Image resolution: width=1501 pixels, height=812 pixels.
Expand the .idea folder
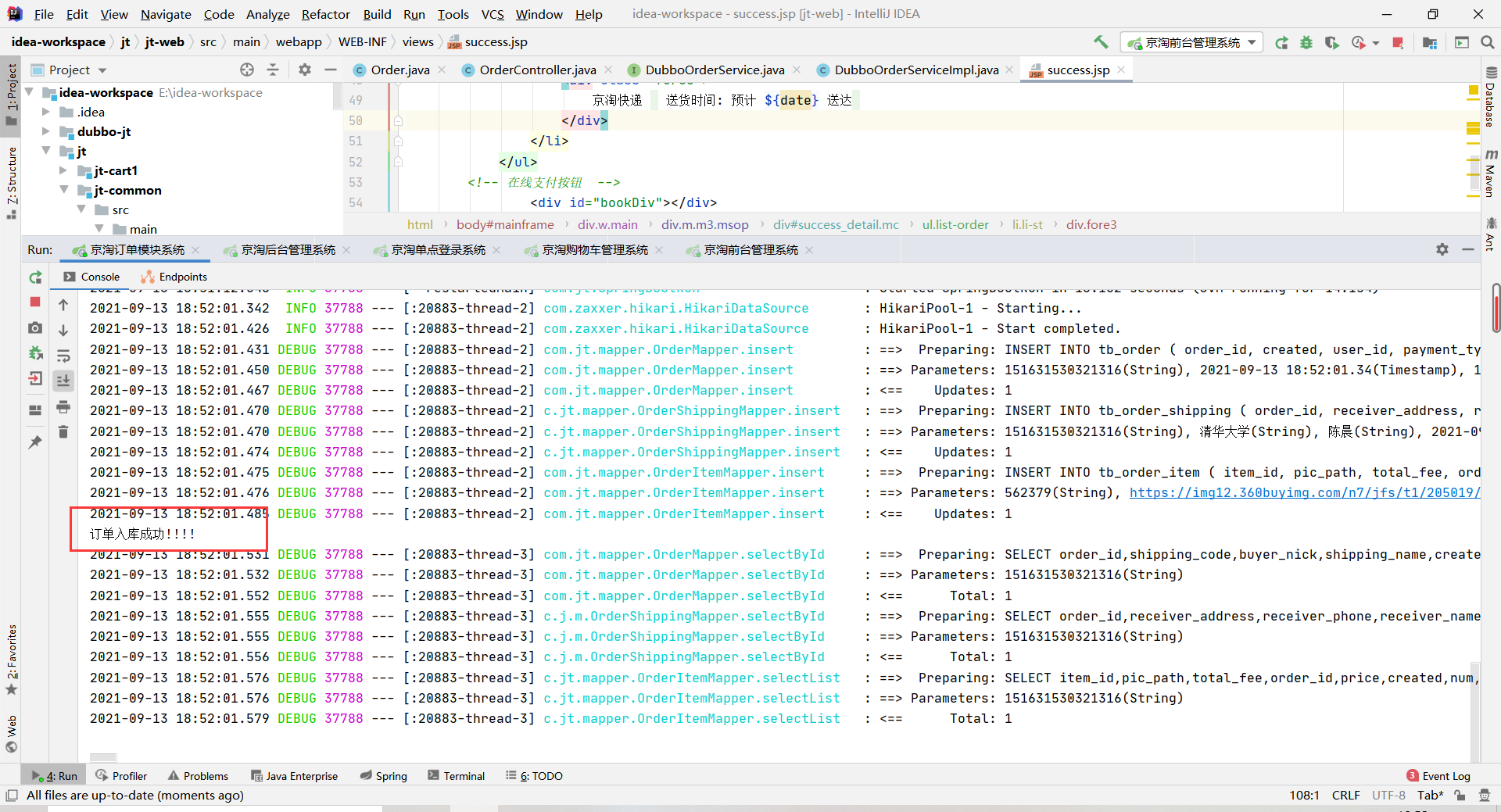[46, 112]
